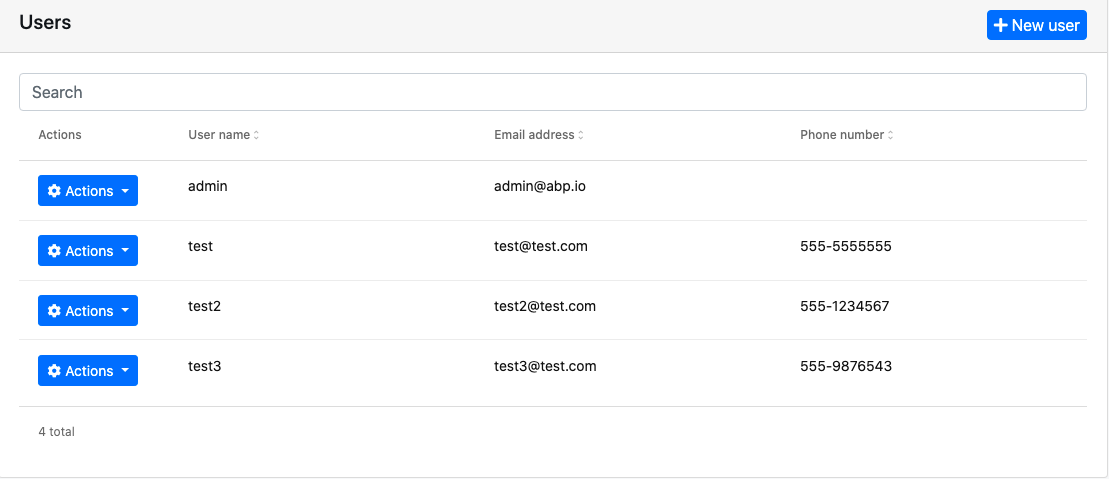
Task: Select the admin@abp.io email cell
Action: point(540,186)
